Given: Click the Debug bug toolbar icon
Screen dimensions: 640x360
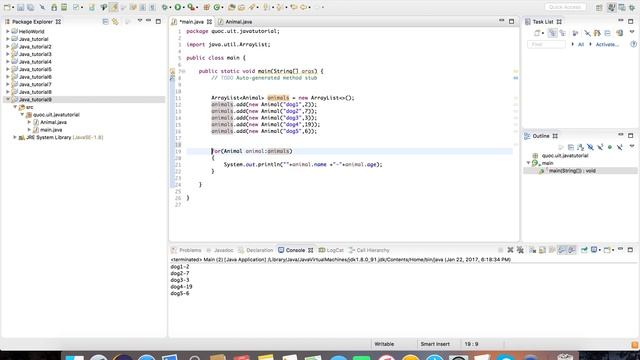Looking at the screenshot, I should 164,7.
